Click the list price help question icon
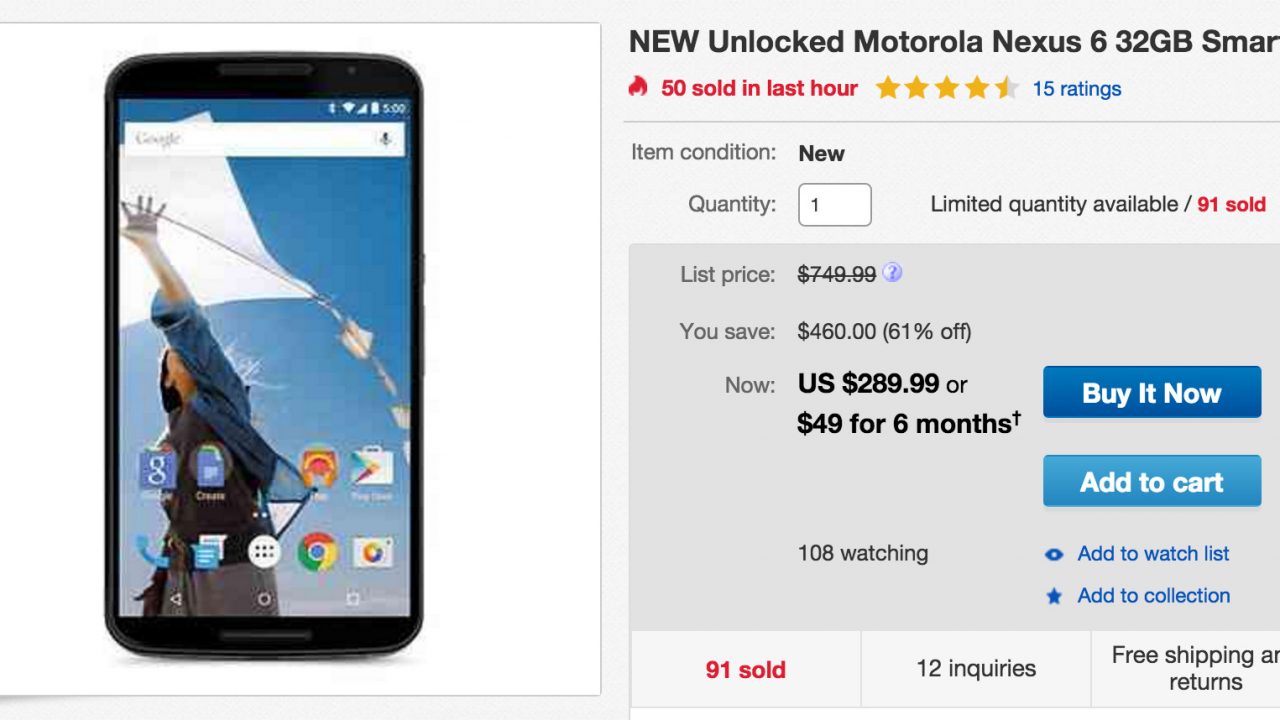Screen dimensions: 1280x720 click(892, 273)
